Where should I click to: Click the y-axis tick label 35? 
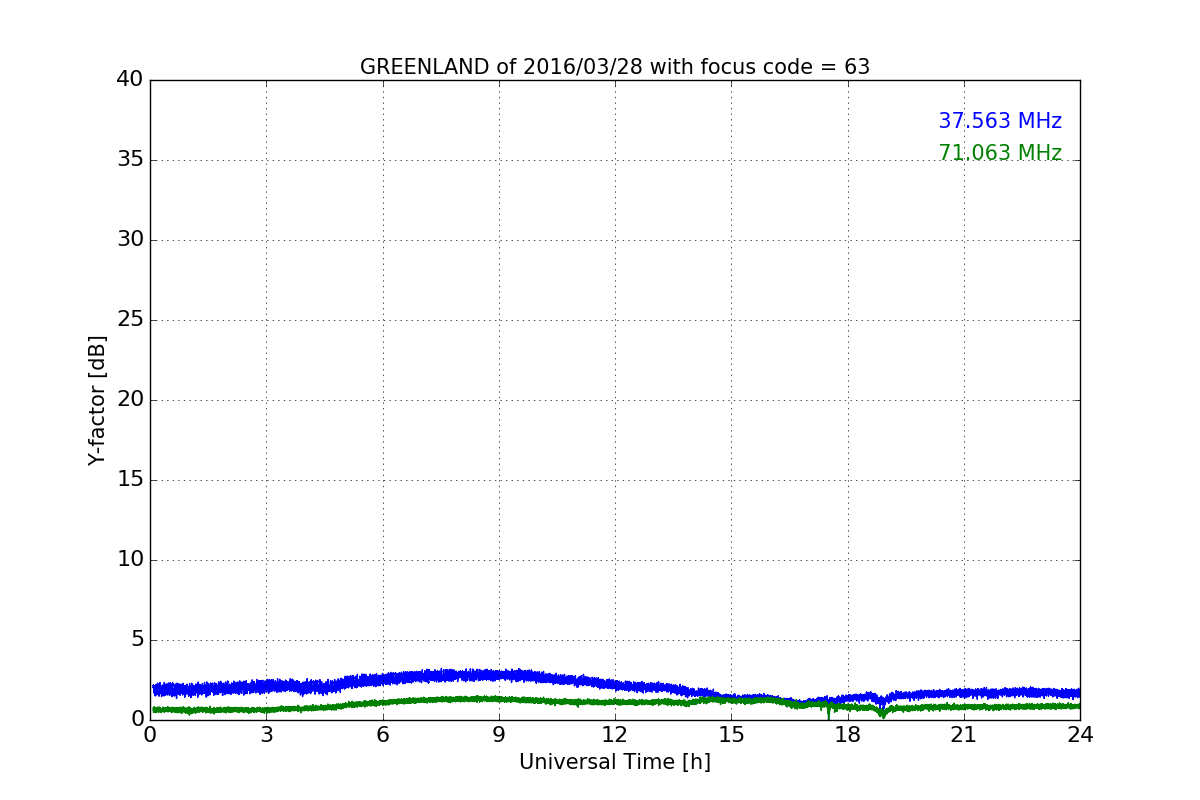[x=130, y=159]
